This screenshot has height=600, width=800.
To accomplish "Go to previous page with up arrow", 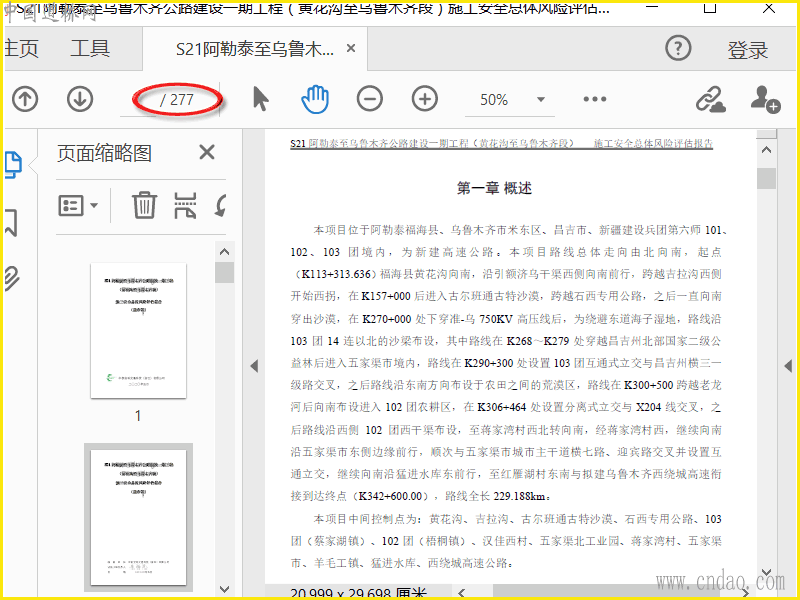I will pos(25,99).
